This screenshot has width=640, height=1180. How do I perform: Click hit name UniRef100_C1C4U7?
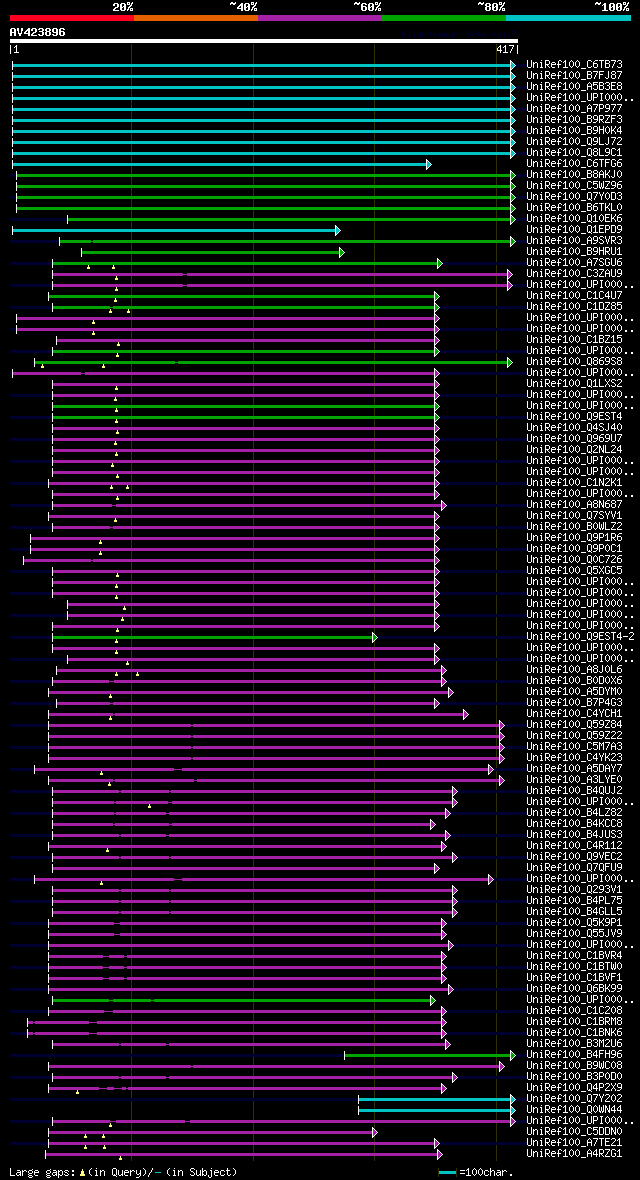574,296
